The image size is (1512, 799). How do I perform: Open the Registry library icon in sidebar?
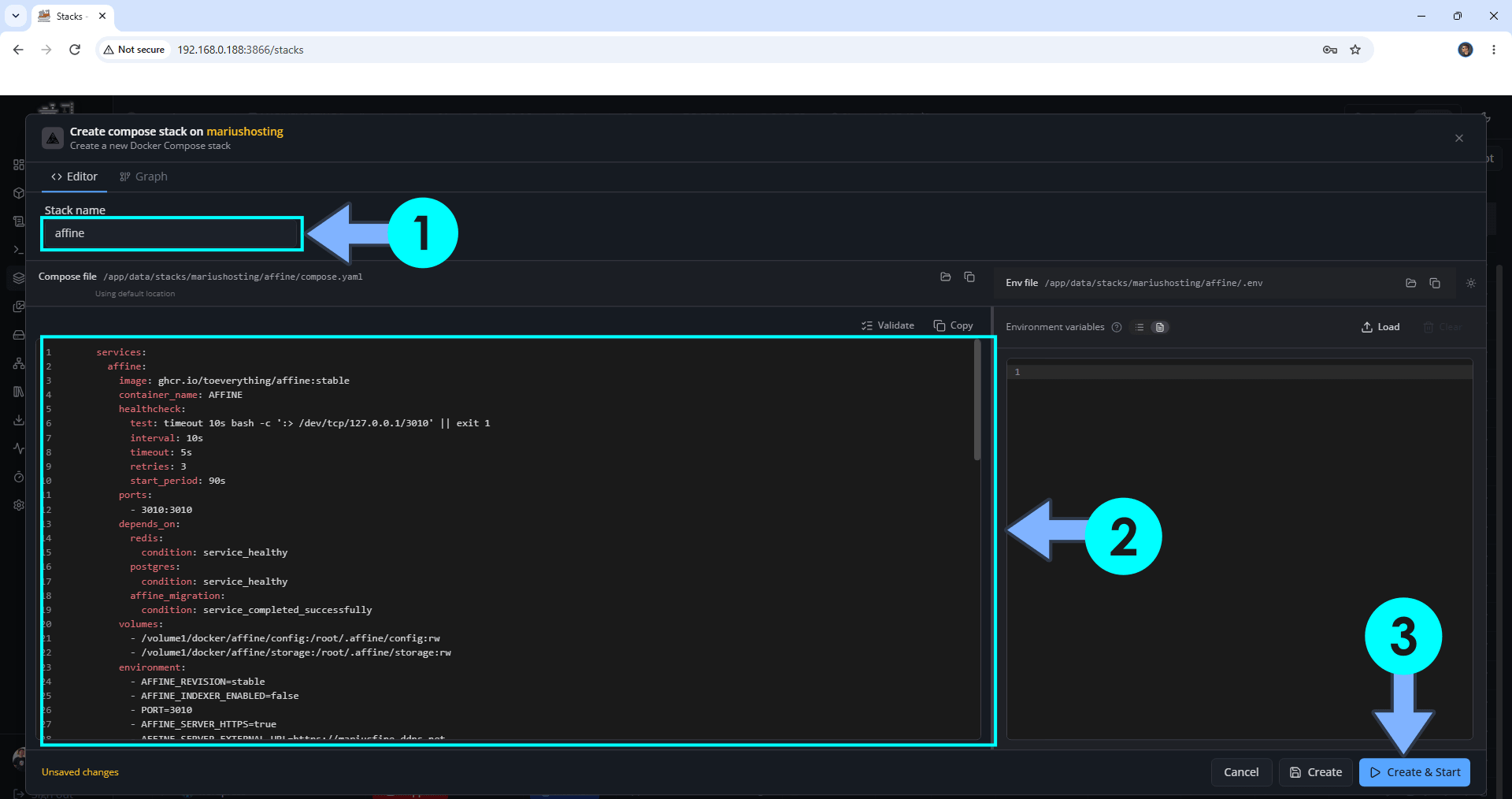pyautogui.click(x=19, y=392)
